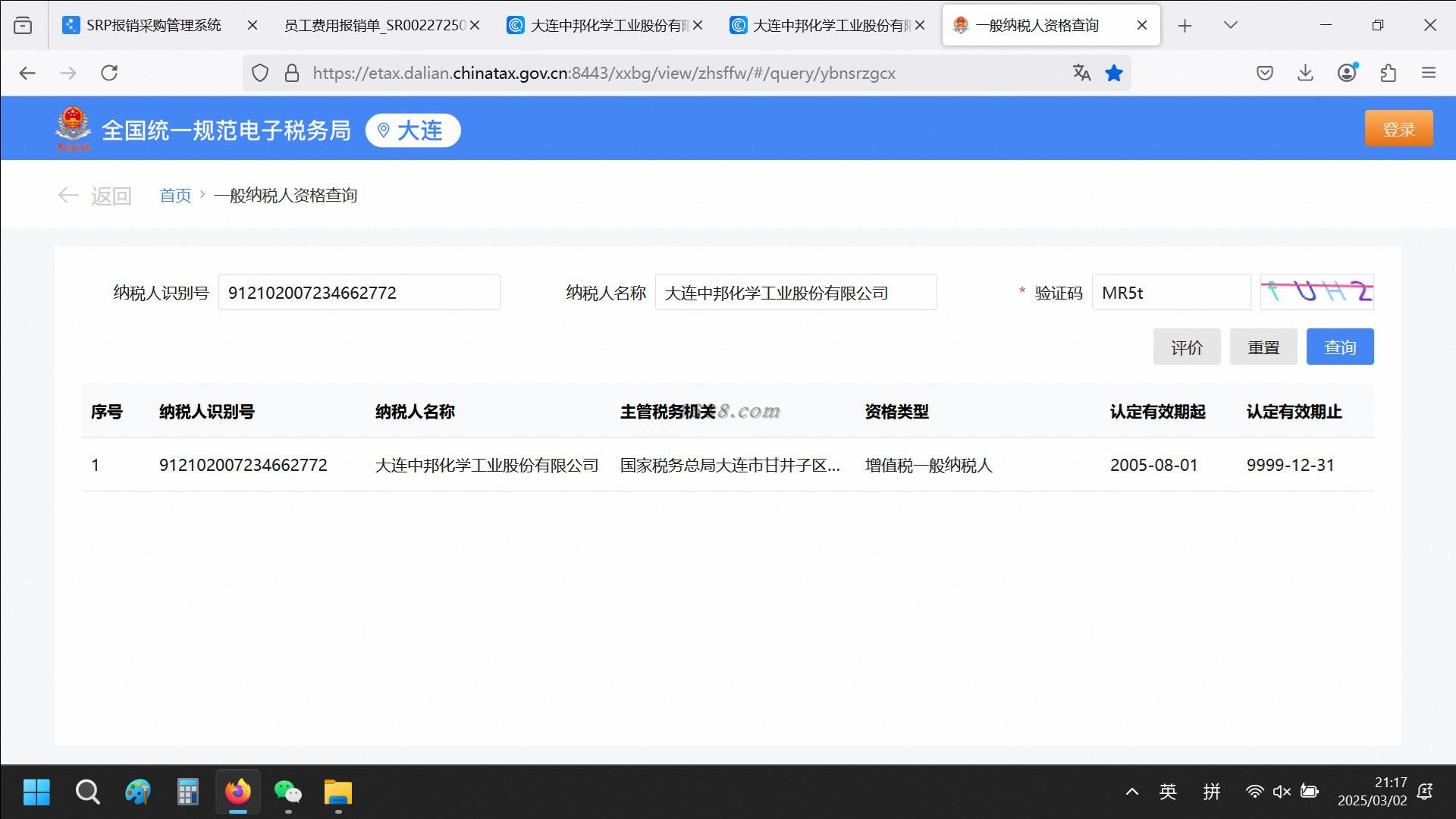Reload the current page
This screenshot has width=1456, height=819.
coord(109,73)
